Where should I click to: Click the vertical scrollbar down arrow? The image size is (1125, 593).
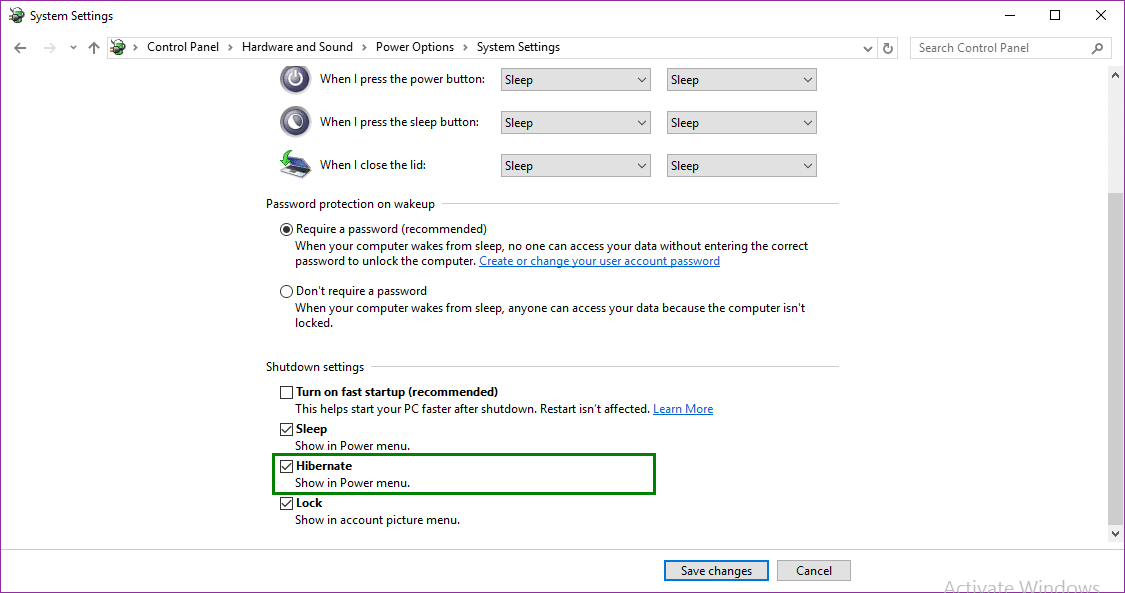(x=1115, y=533)
